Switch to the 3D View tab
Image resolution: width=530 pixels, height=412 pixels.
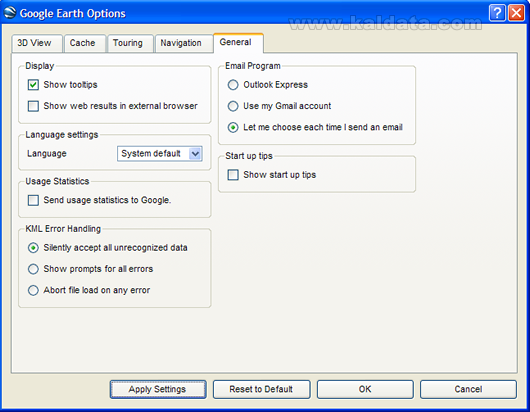tap(37, 43)
